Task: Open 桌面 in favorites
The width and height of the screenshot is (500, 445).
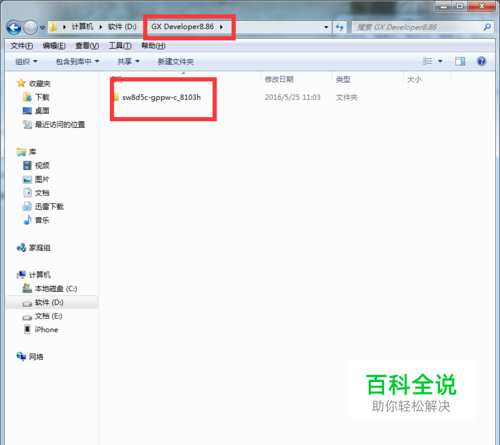Action: 42,111
